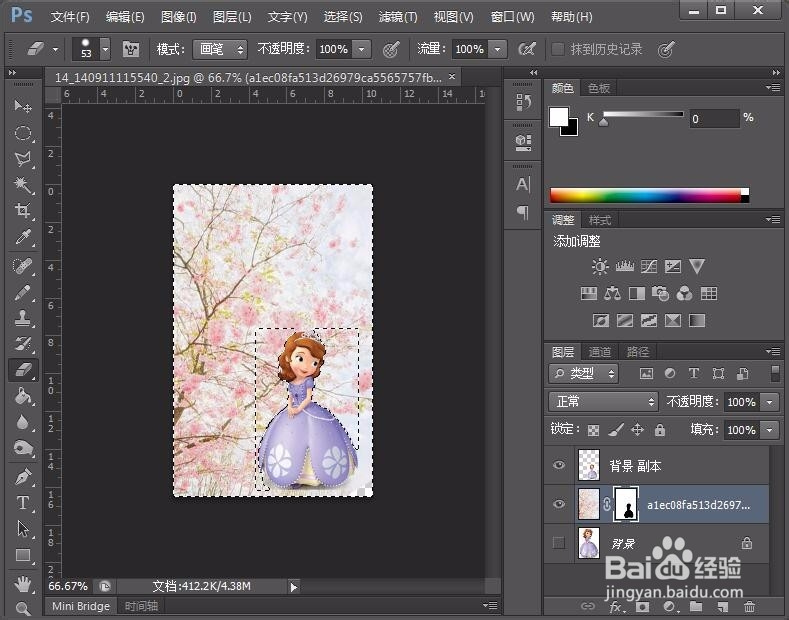Open the 不透明度 dropdown in options bar
This screenshot has width=789, height=620.
(361, 49)
